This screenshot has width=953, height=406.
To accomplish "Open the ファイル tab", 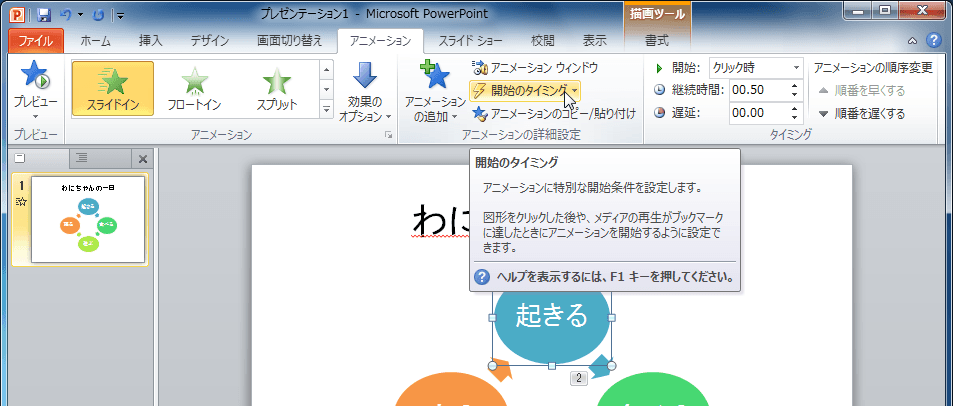I will tap(36, 41).
